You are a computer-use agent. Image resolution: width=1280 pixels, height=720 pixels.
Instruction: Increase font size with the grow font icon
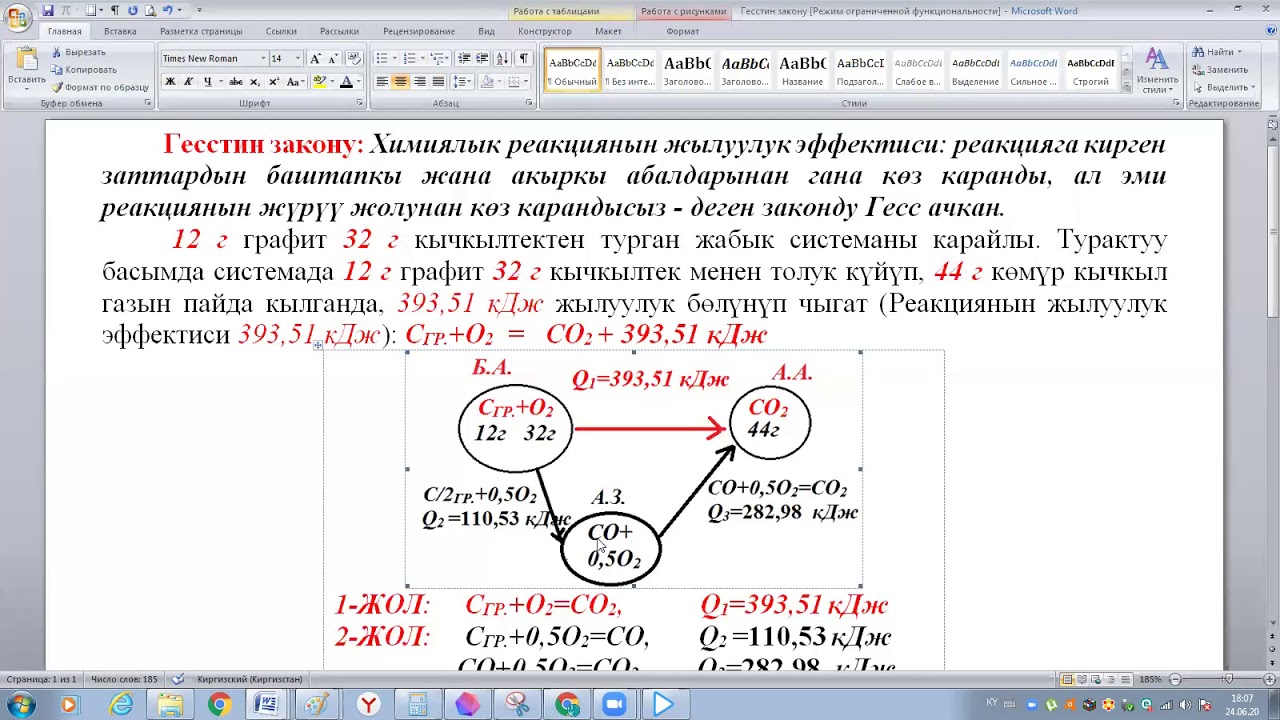tap(316, 59)
